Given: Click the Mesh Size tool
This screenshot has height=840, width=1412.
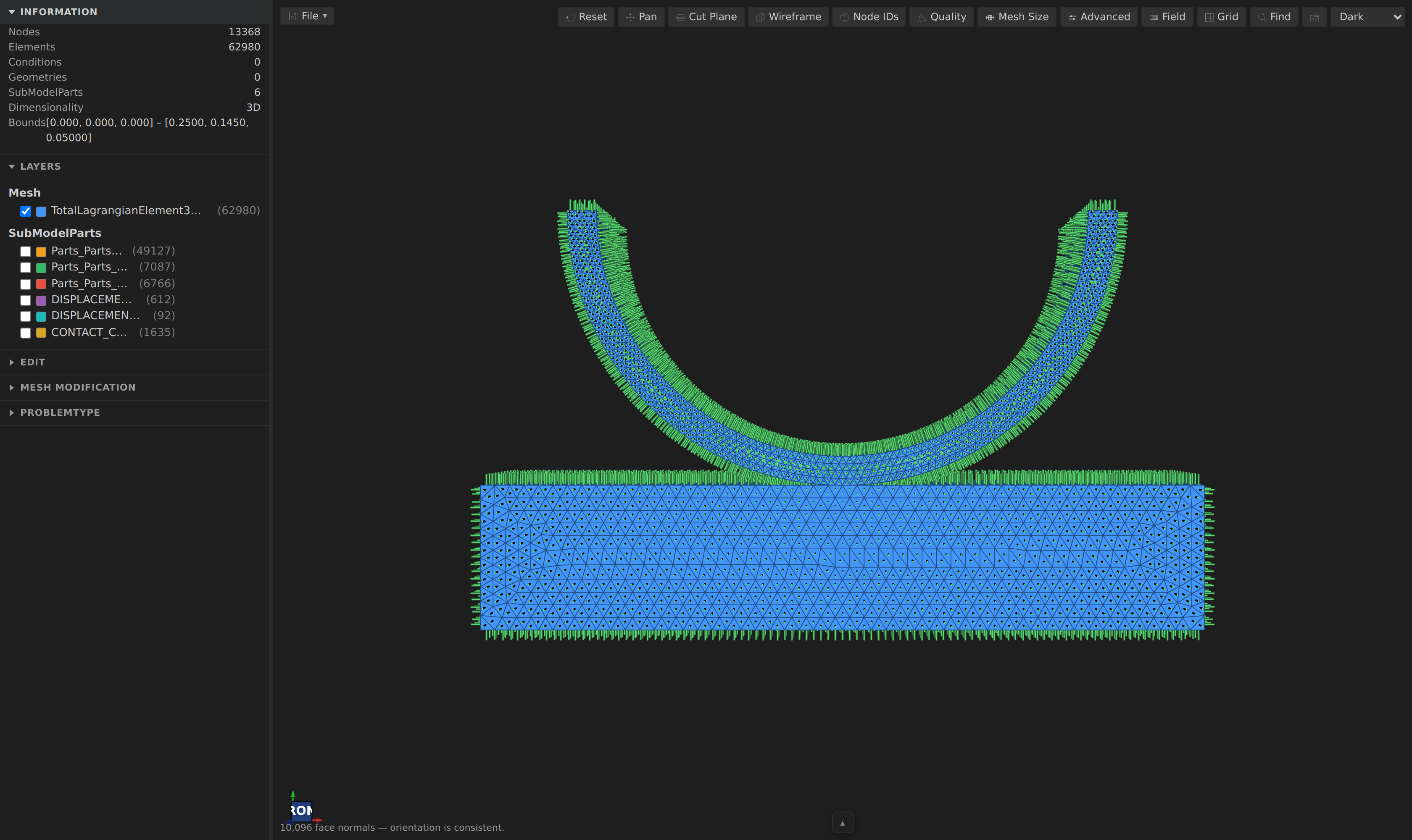Looking at the screenshot, I should (1017, 17).
